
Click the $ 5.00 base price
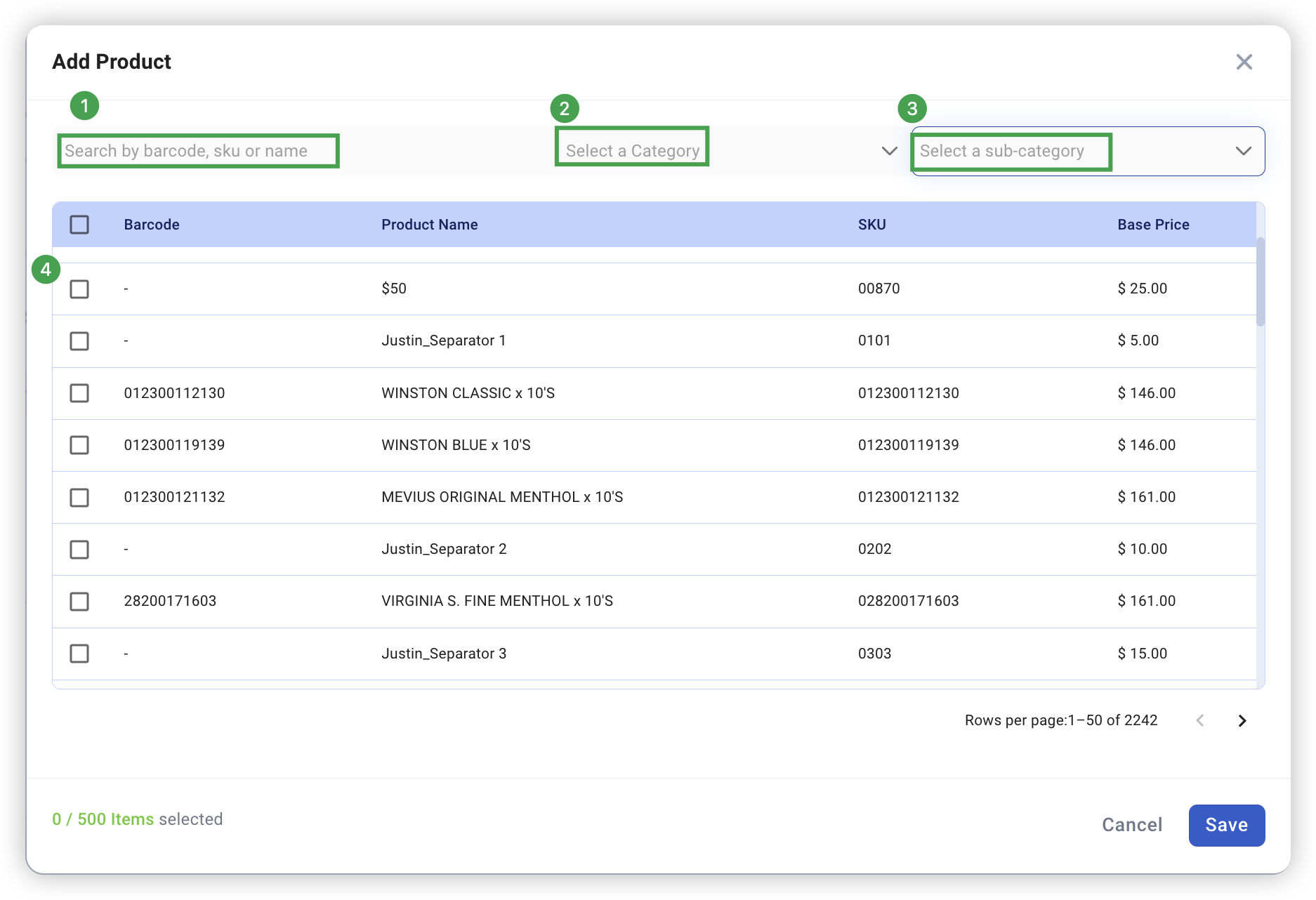click(1138, 340)
